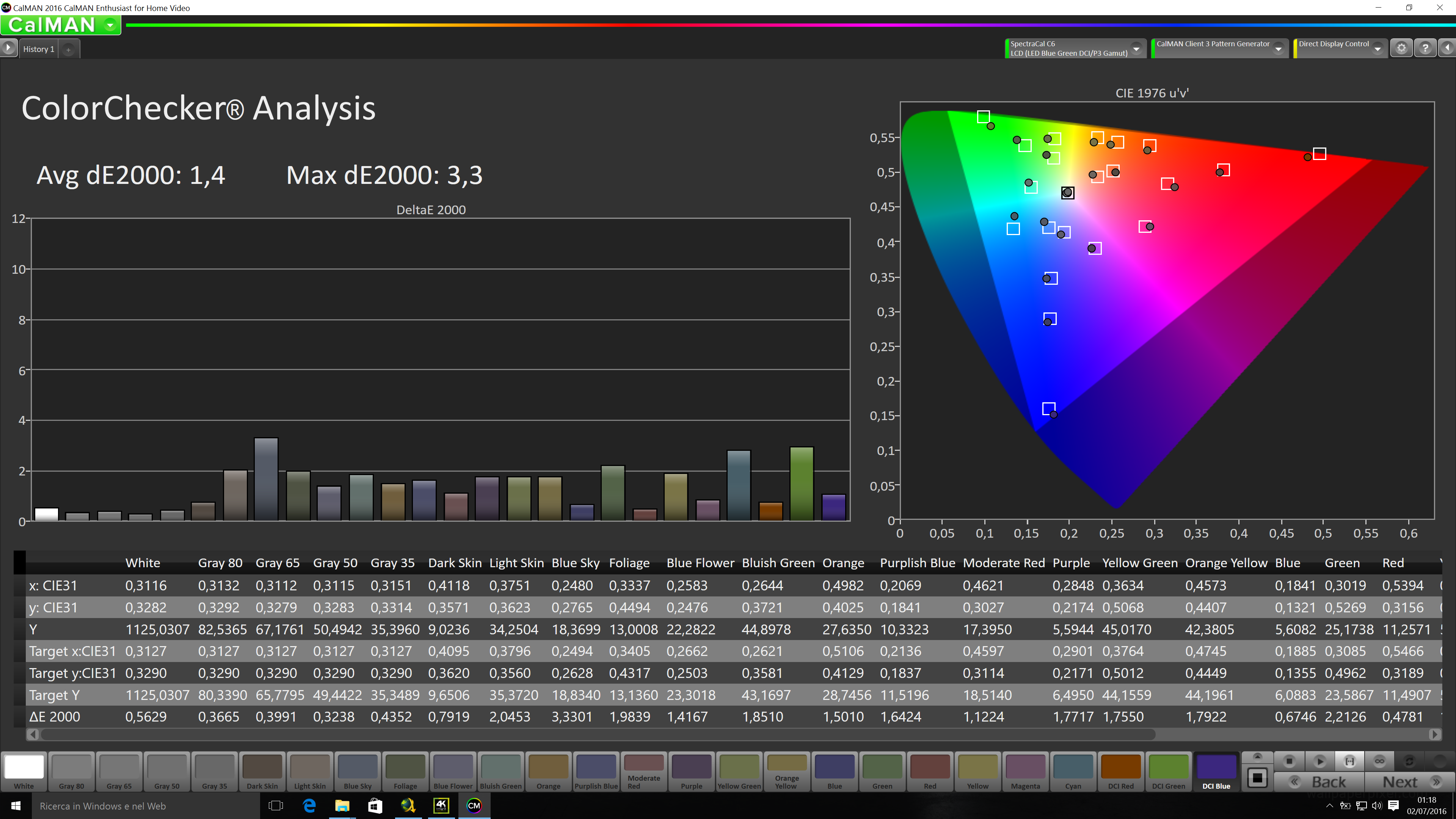Click the table scrollbar right arrow
This screenshot has width=1456, height=819.
click(x=1434, y=734)
